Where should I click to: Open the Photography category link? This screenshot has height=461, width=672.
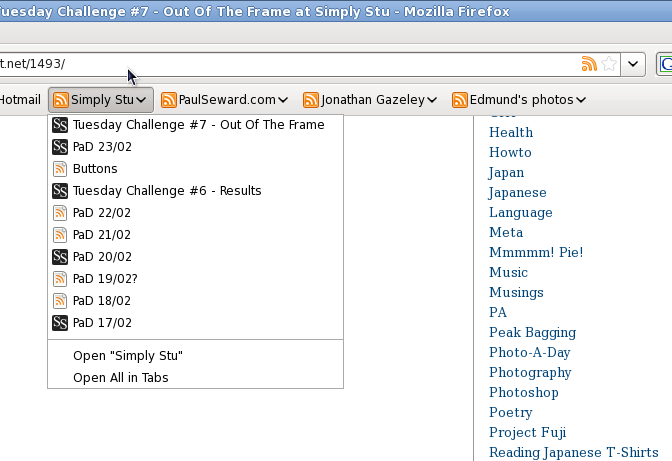point(530,372)
